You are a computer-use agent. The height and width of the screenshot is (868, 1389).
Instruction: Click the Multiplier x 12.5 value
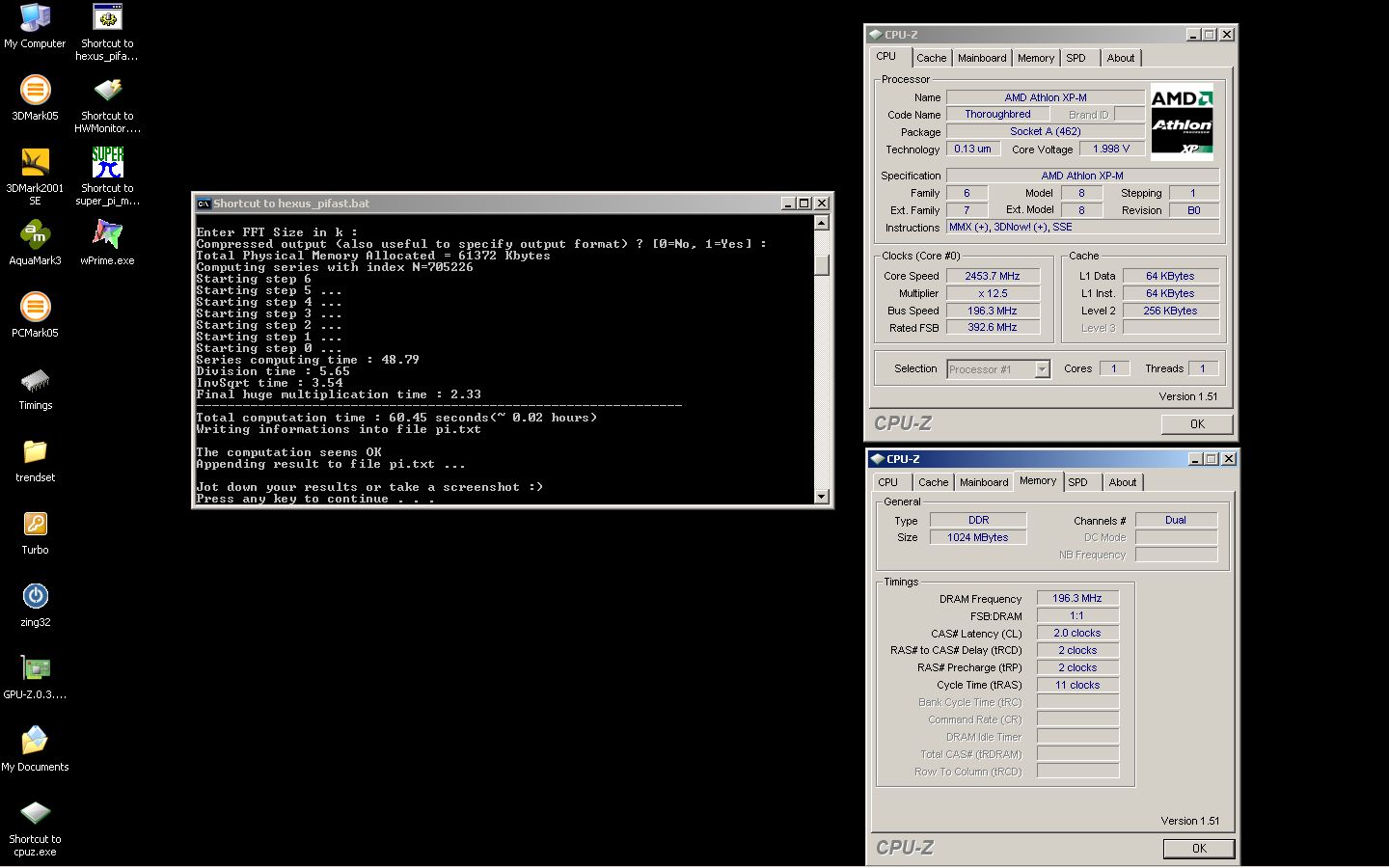[993, 293]
